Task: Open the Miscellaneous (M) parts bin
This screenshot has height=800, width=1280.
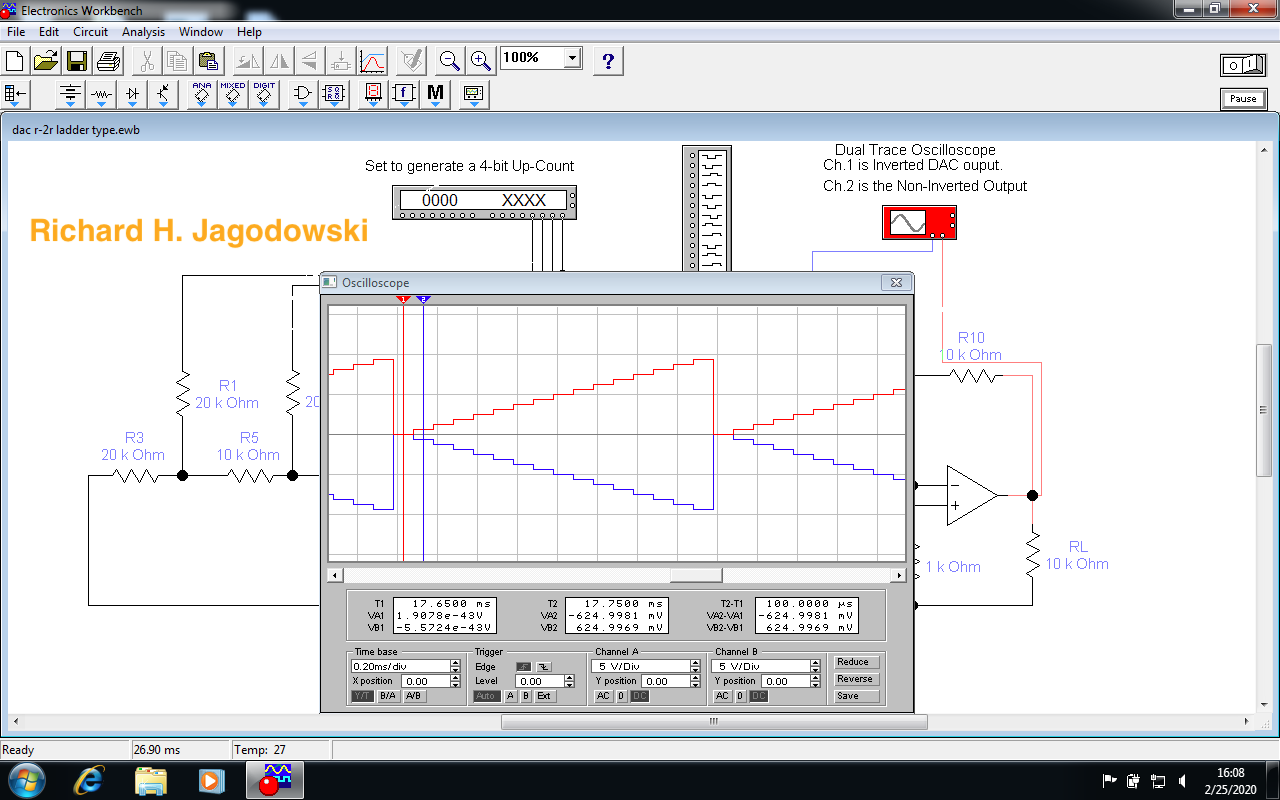Action: click(x=435, y=95)
